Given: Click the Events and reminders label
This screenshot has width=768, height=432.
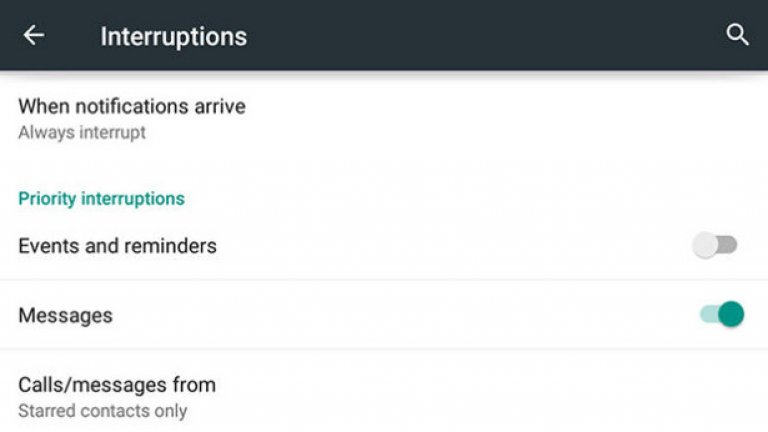Looking at the screenshot, I should (117, 245).
